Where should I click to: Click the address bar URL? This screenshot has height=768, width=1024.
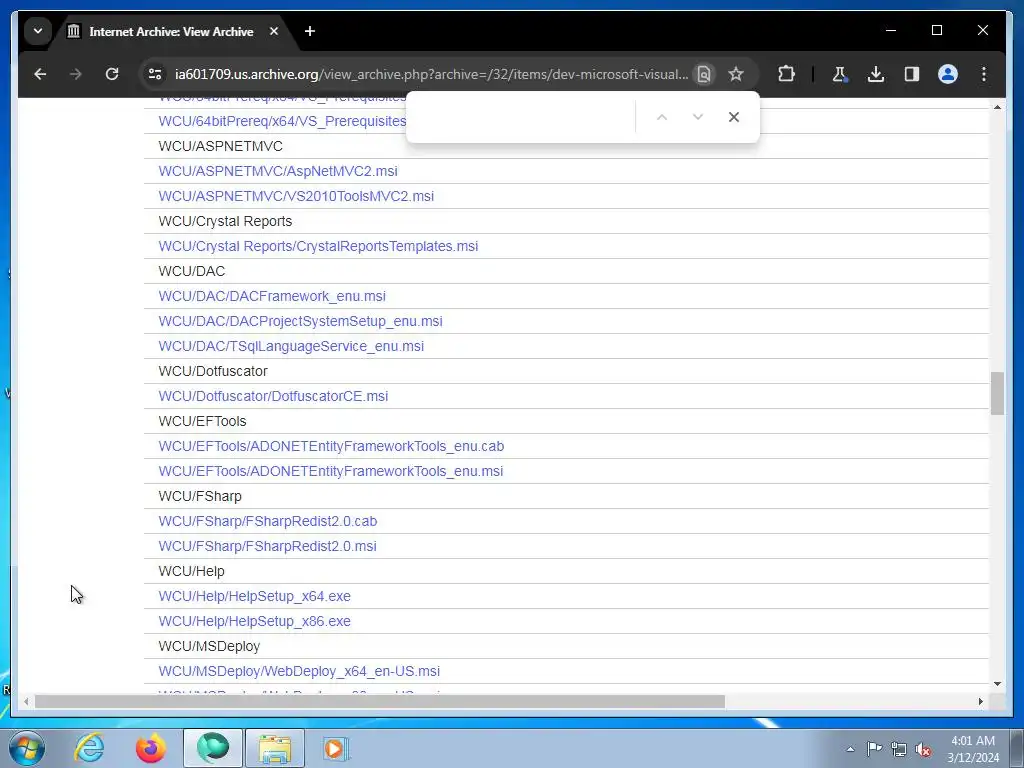(431, 74)
